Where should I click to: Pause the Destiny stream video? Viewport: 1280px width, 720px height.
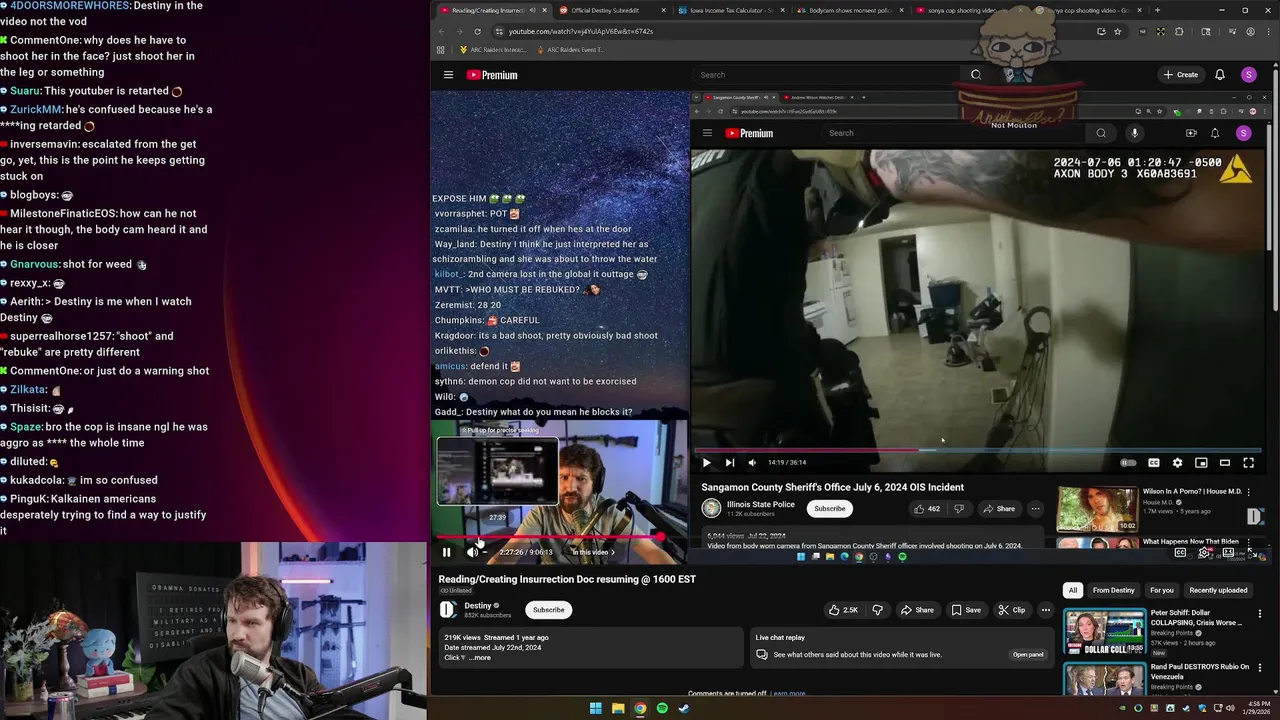(x=446, y=552)
